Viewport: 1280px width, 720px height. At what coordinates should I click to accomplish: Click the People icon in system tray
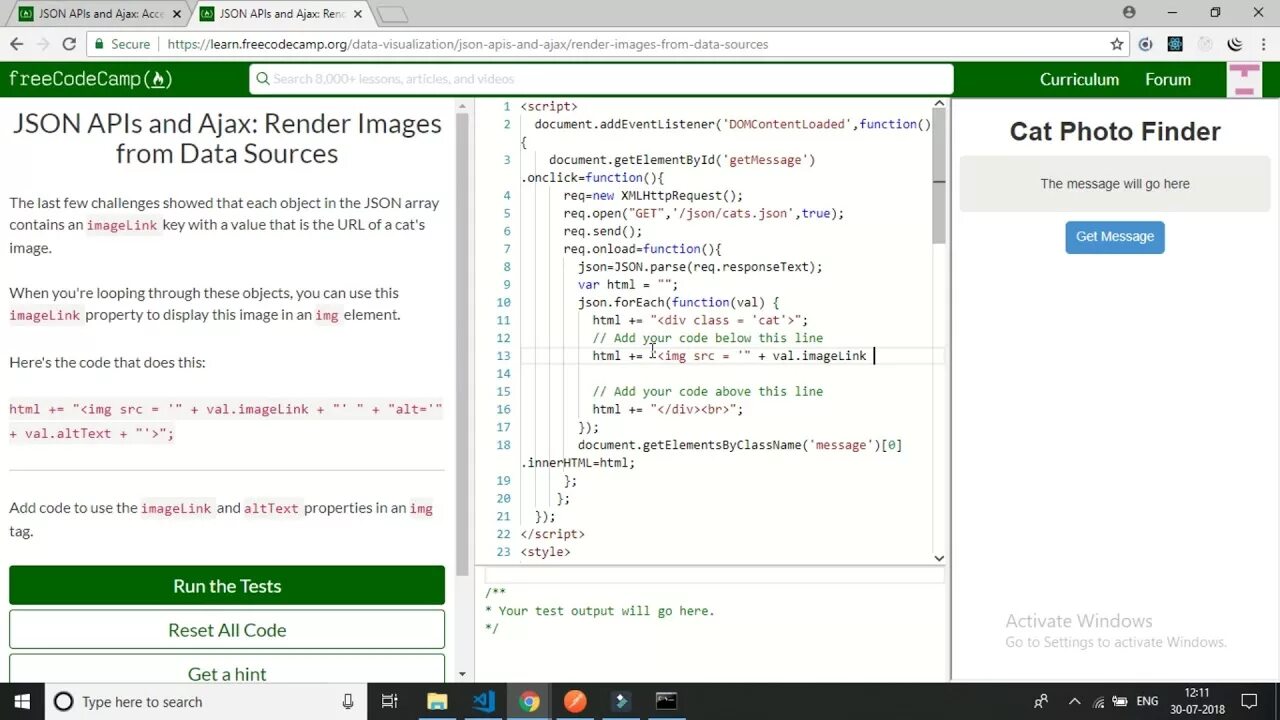1042,702
